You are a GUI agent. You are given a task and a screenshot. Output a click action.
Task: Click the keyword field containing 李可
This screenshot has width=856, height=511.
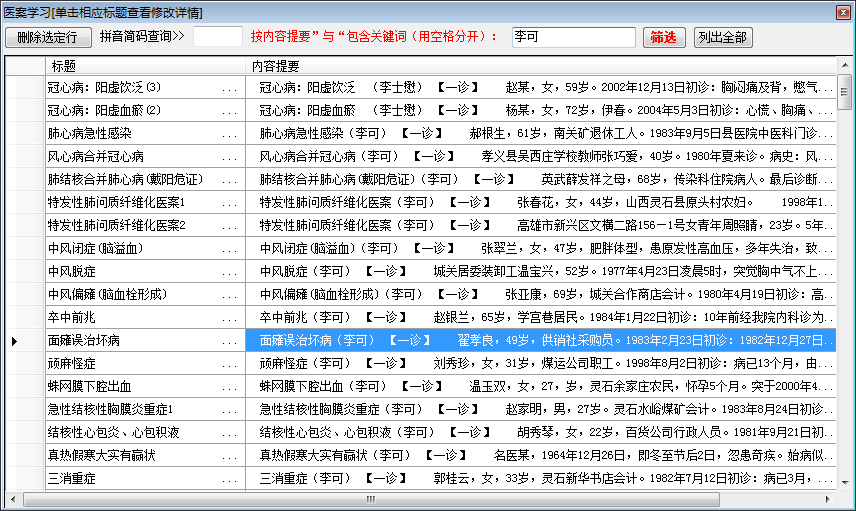573,37
